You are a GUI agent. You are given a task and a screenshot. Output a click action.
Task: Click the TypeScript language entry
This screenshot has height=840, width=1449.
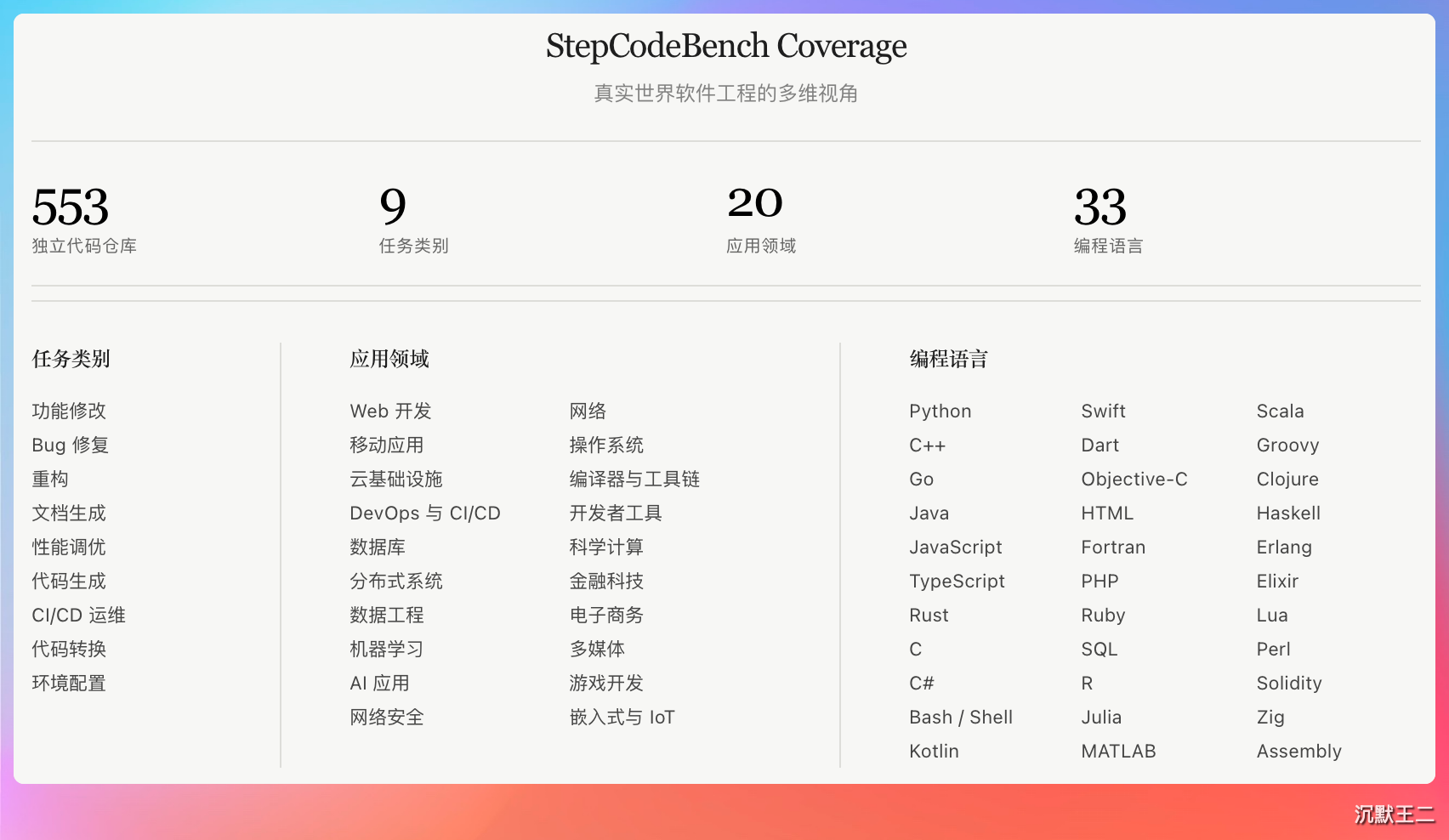(x=957, y=581)
